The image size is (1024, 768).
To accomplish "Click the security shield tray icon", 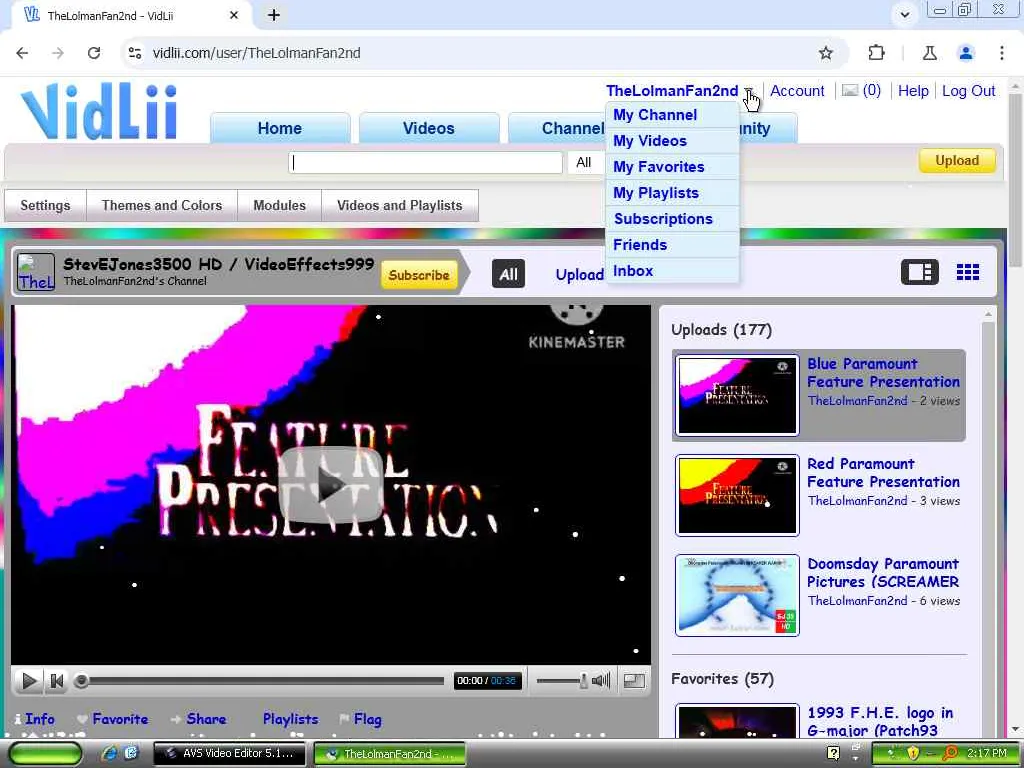I will (x=913, y=753).
